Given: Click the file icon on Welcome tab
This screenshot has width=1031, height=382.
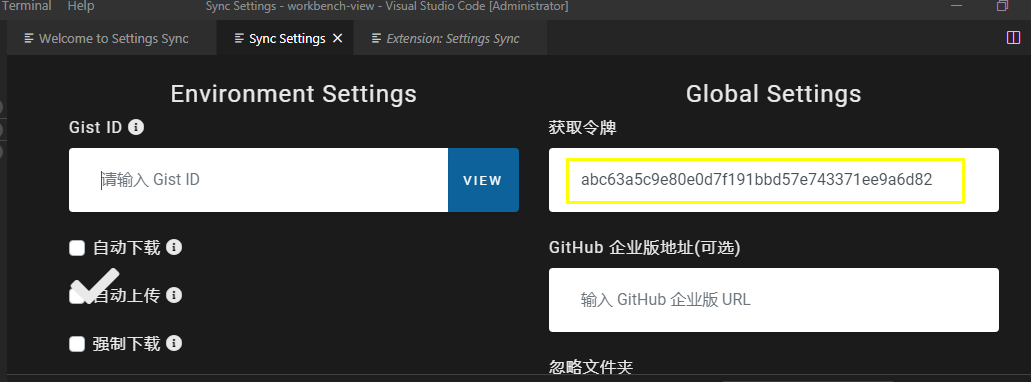Looking at the screenshot, I should click(29, 39).
